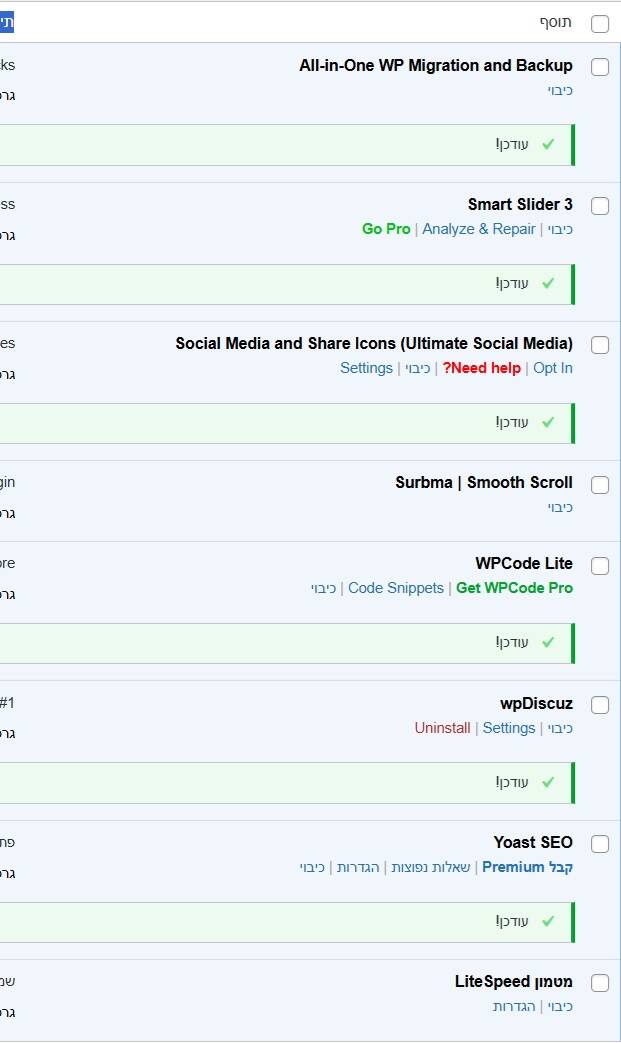Open WPCode Code Snippets link
The image size is (621, 1043).
(396, 588)
